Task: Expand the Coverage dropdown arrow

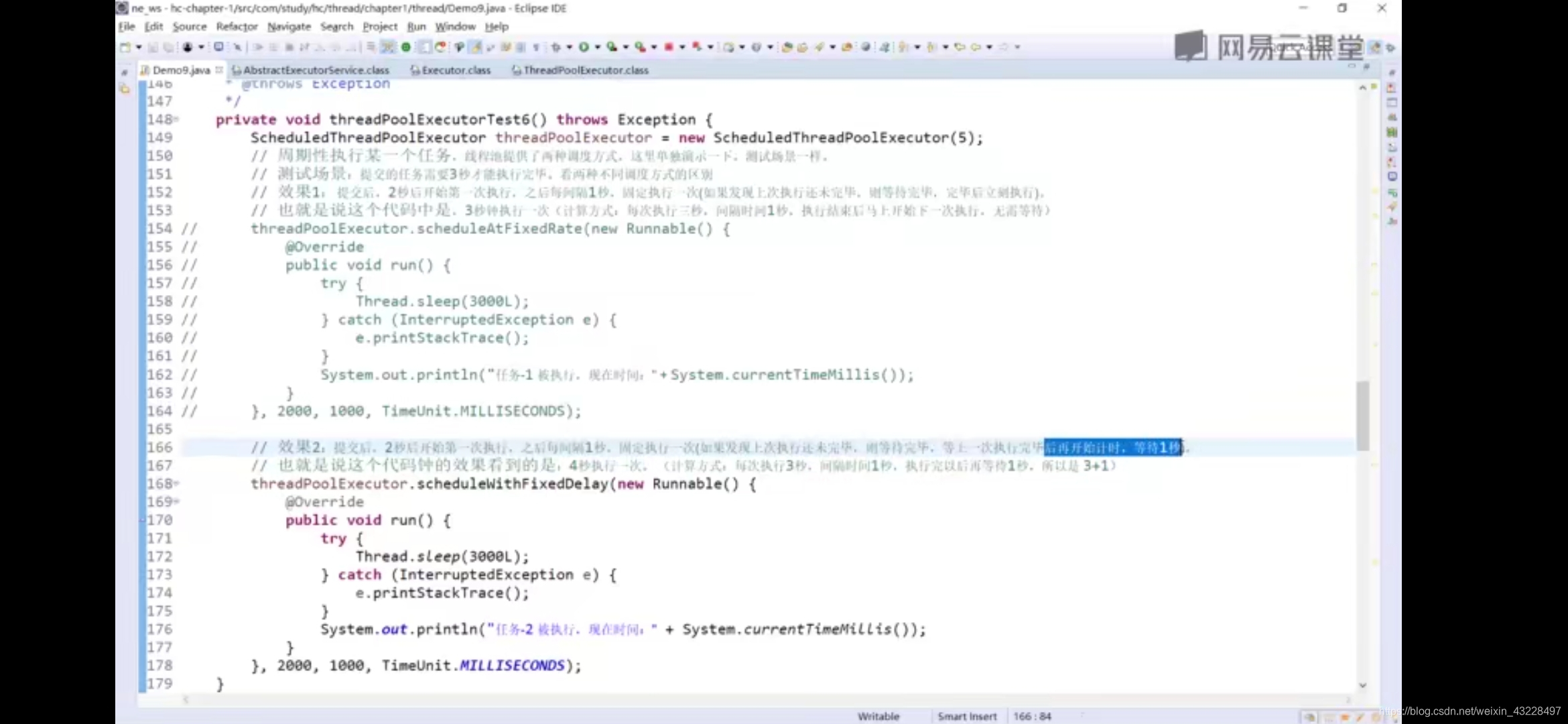Action: pyautogui.click(x=626, y=47)
